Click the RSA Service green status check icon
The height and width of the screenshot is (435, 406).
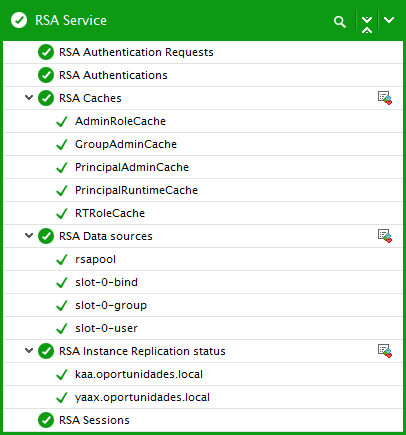[x=19, y=20]
